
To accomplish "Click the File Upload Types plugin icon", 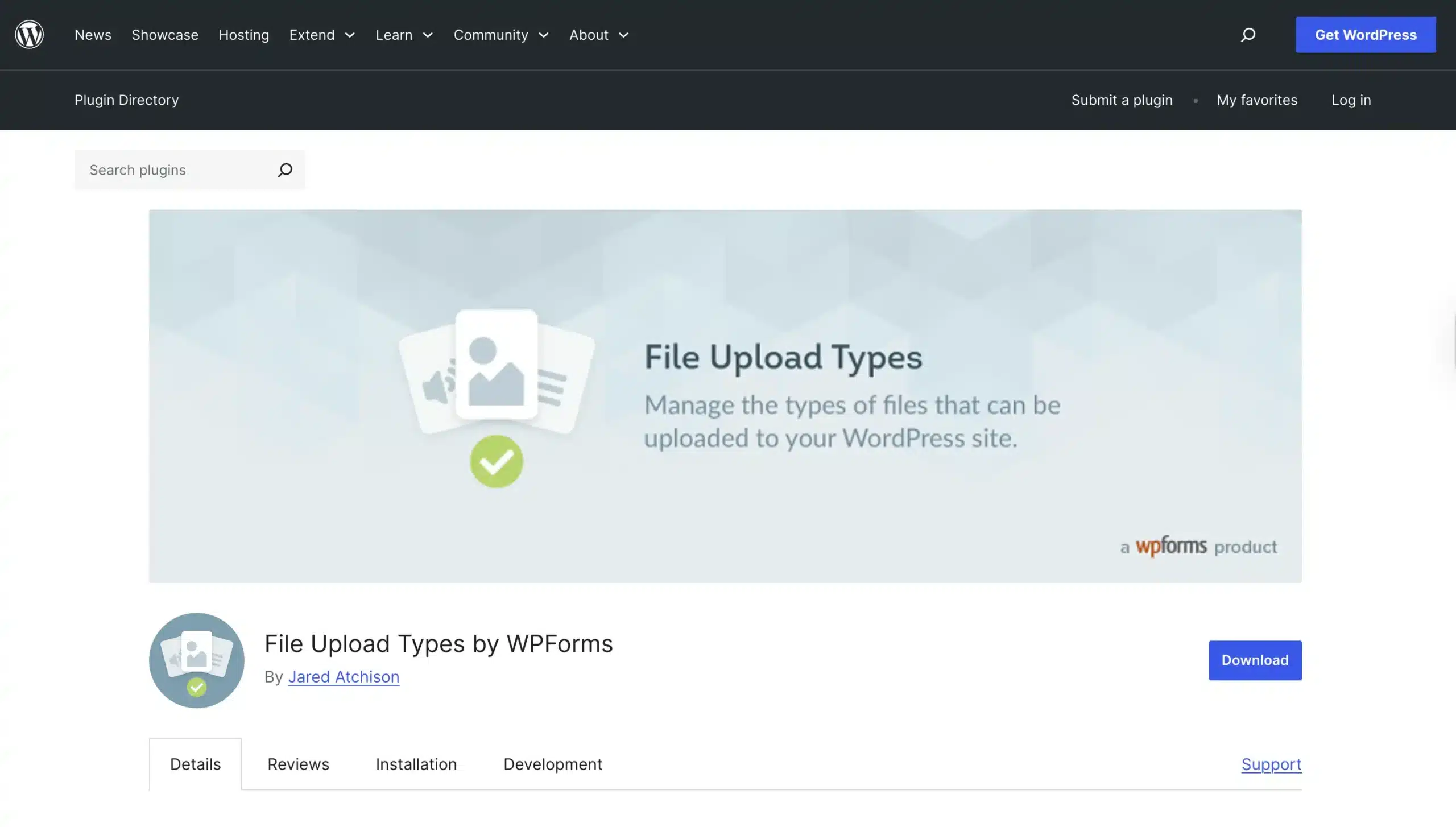I will (197, 660).
